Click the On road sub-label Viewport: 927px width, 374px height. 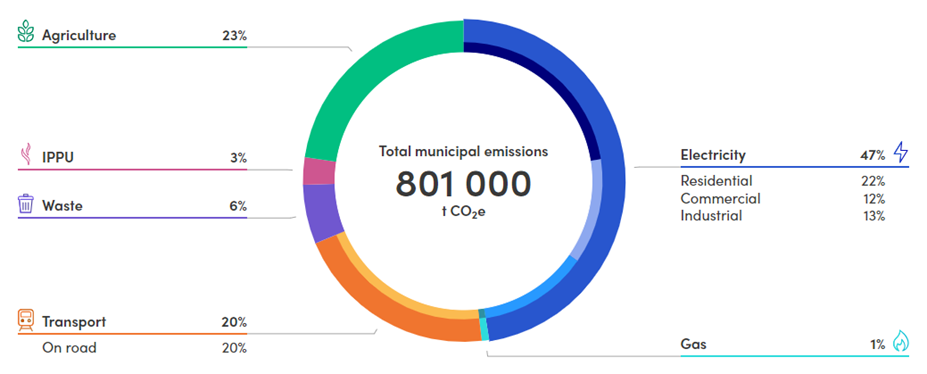[69, 348]
